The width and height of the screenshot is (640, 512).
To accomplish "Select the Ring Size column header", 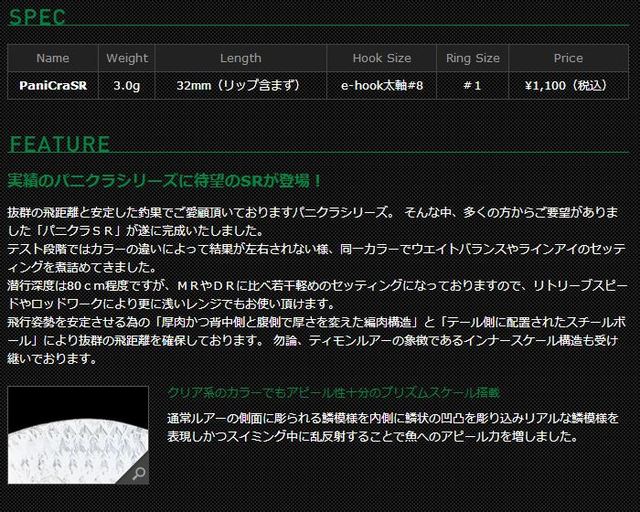I will [473, 58].
